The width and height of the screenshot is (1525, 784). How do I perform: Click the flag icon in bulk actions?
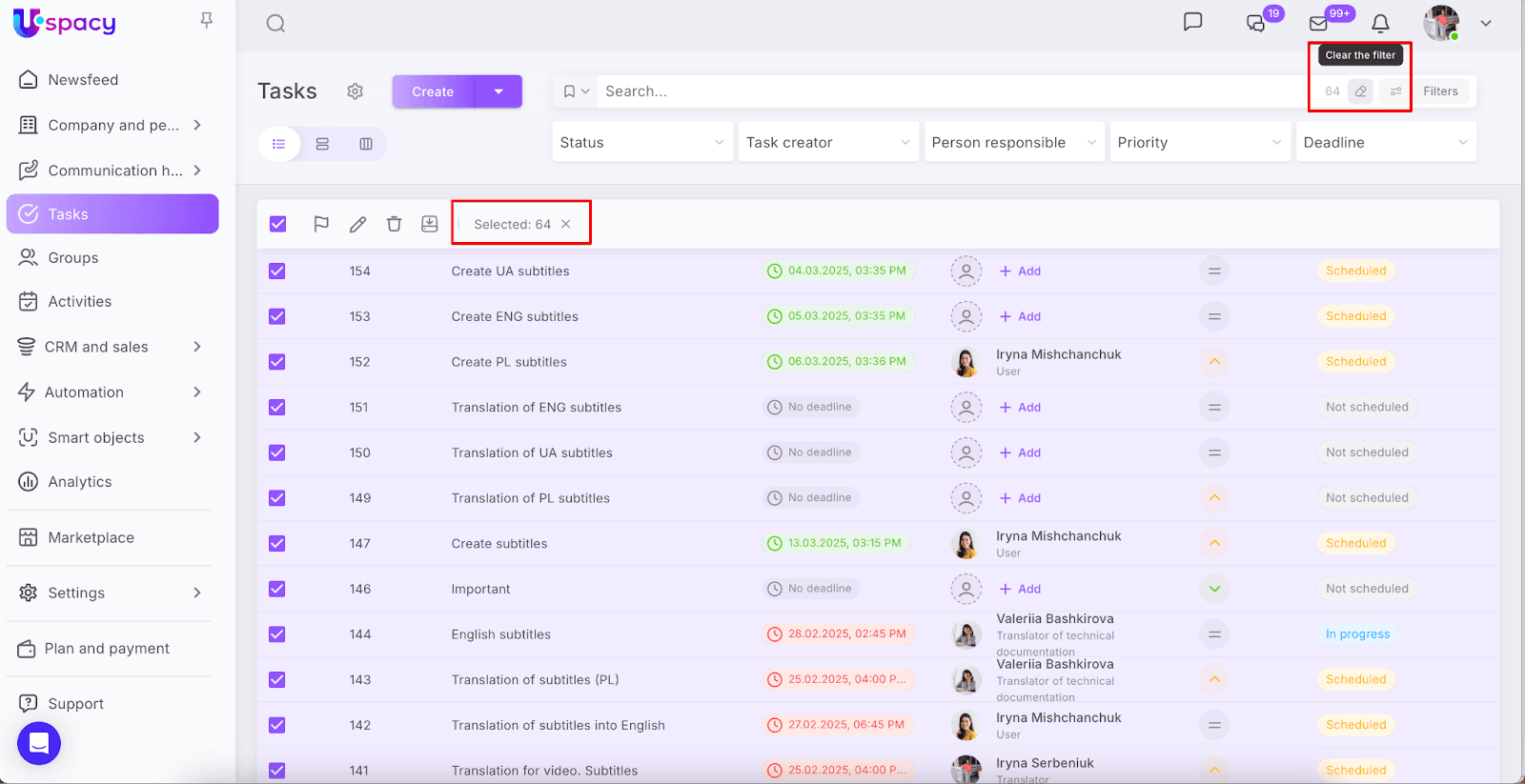pos(321,224)
